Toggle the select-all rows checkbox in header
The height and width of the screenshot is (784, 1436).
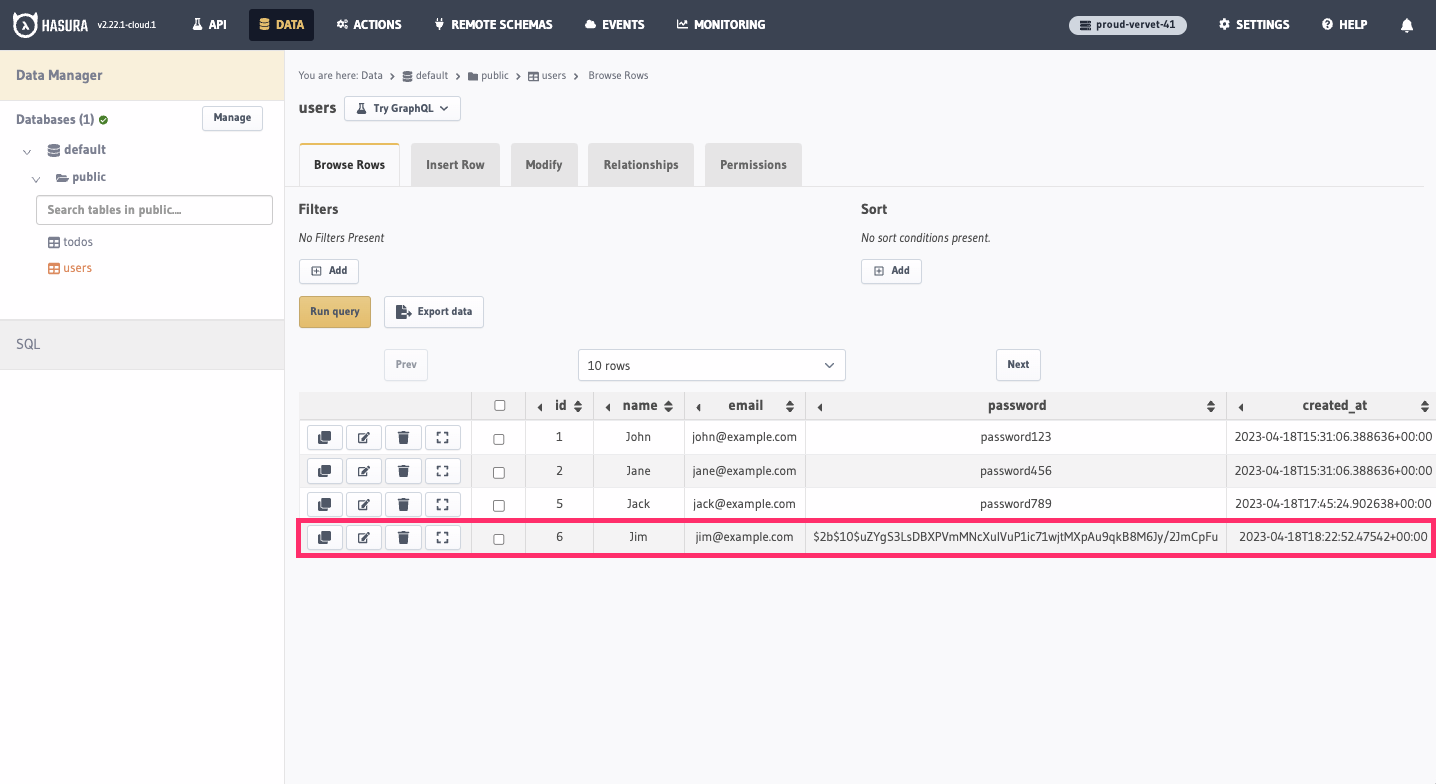(x=500, y=406)
